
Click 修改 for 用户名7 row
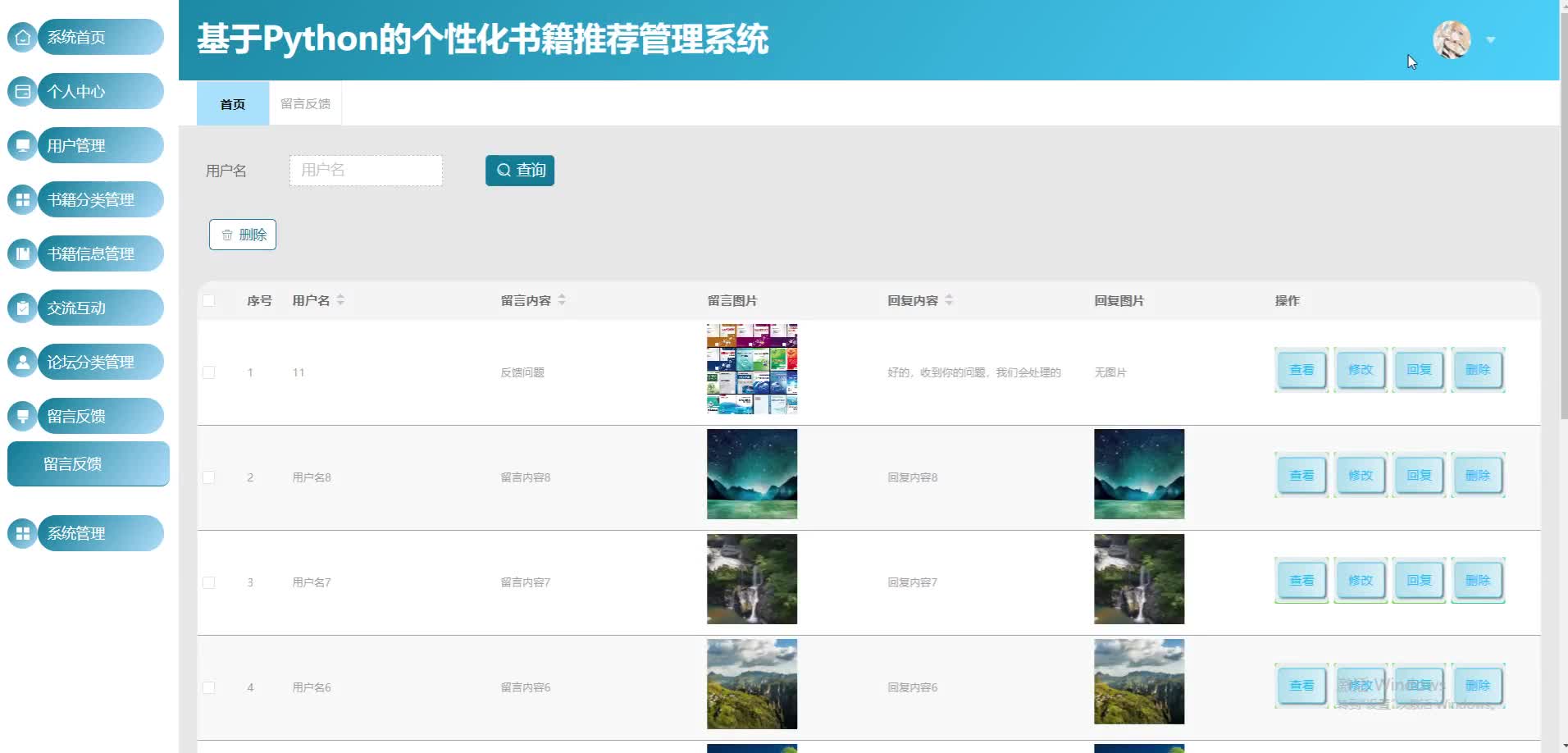click(x=1361, y=580)
